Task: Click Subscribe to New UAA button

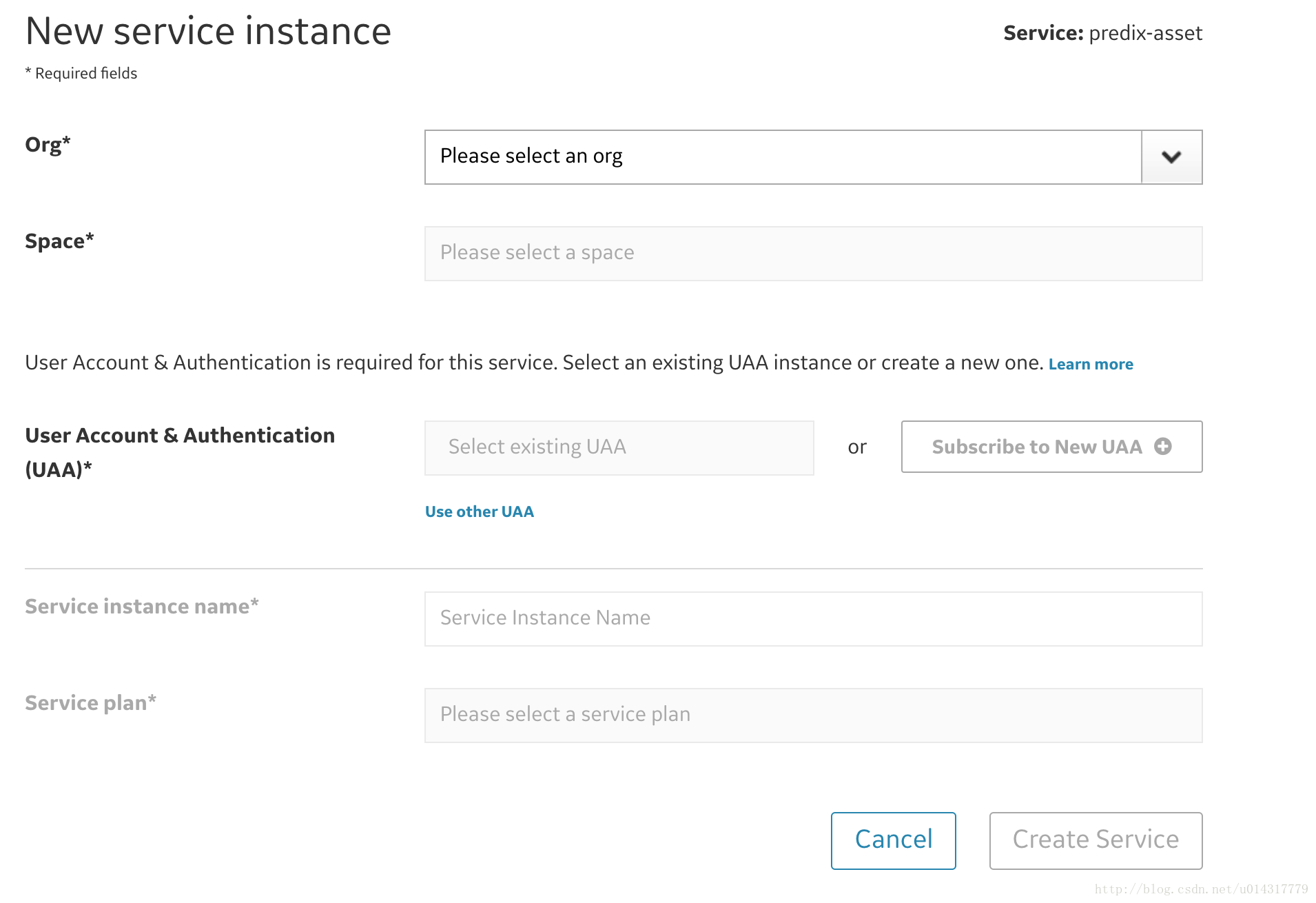Action: [1052, 447]
